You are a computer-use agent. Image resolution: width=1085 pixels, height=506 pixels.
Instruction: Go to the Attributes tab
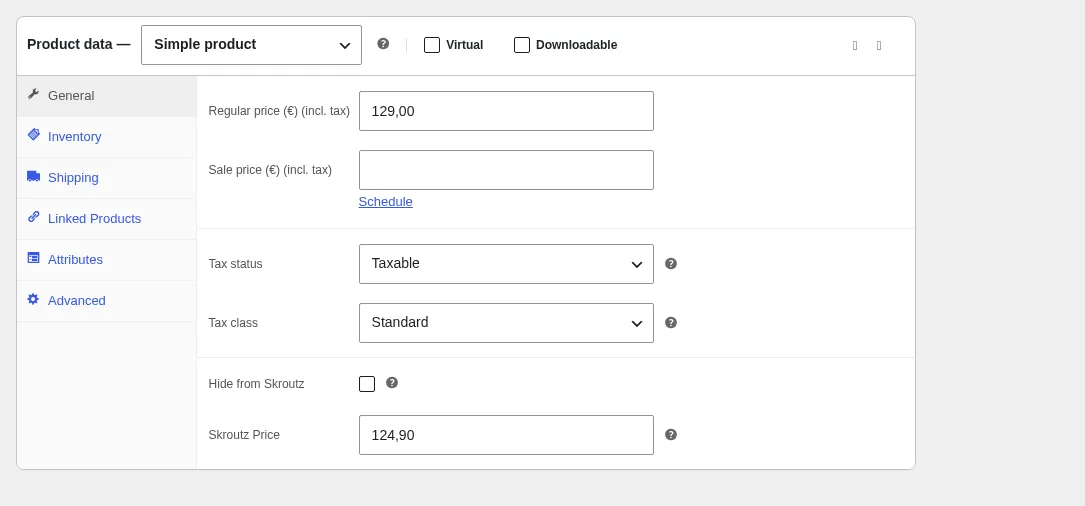[x=107, y=260]
